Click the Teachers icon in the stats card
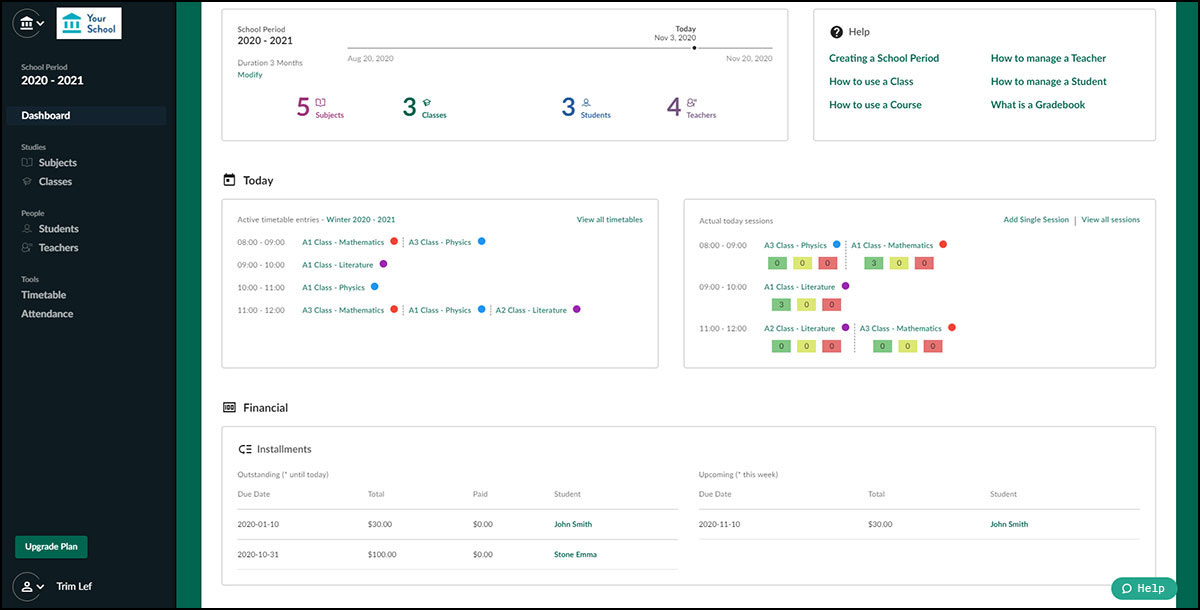This screenshot has height=610, width=1200. (x=692, y=102)
